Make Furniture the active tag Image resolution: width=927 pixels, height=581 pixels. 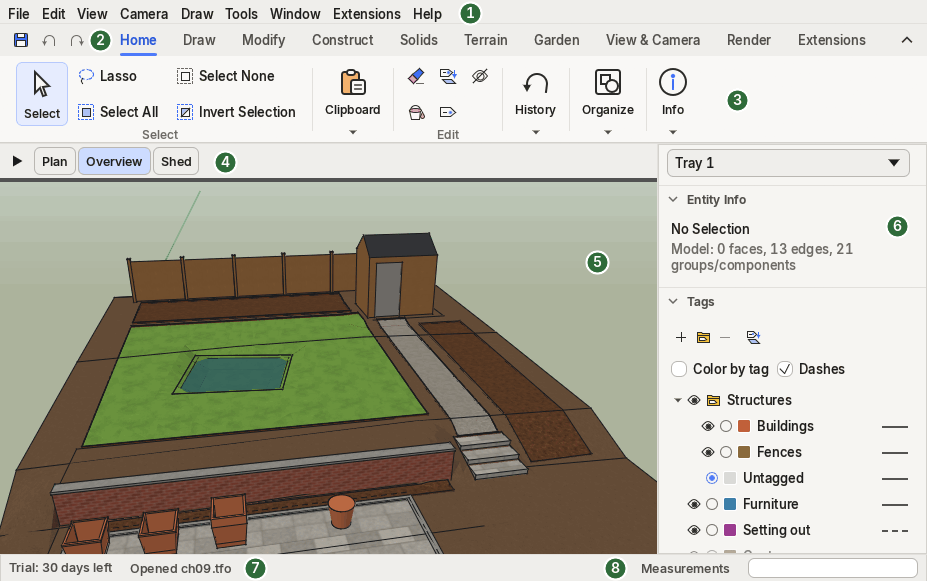tap(712, 504)
